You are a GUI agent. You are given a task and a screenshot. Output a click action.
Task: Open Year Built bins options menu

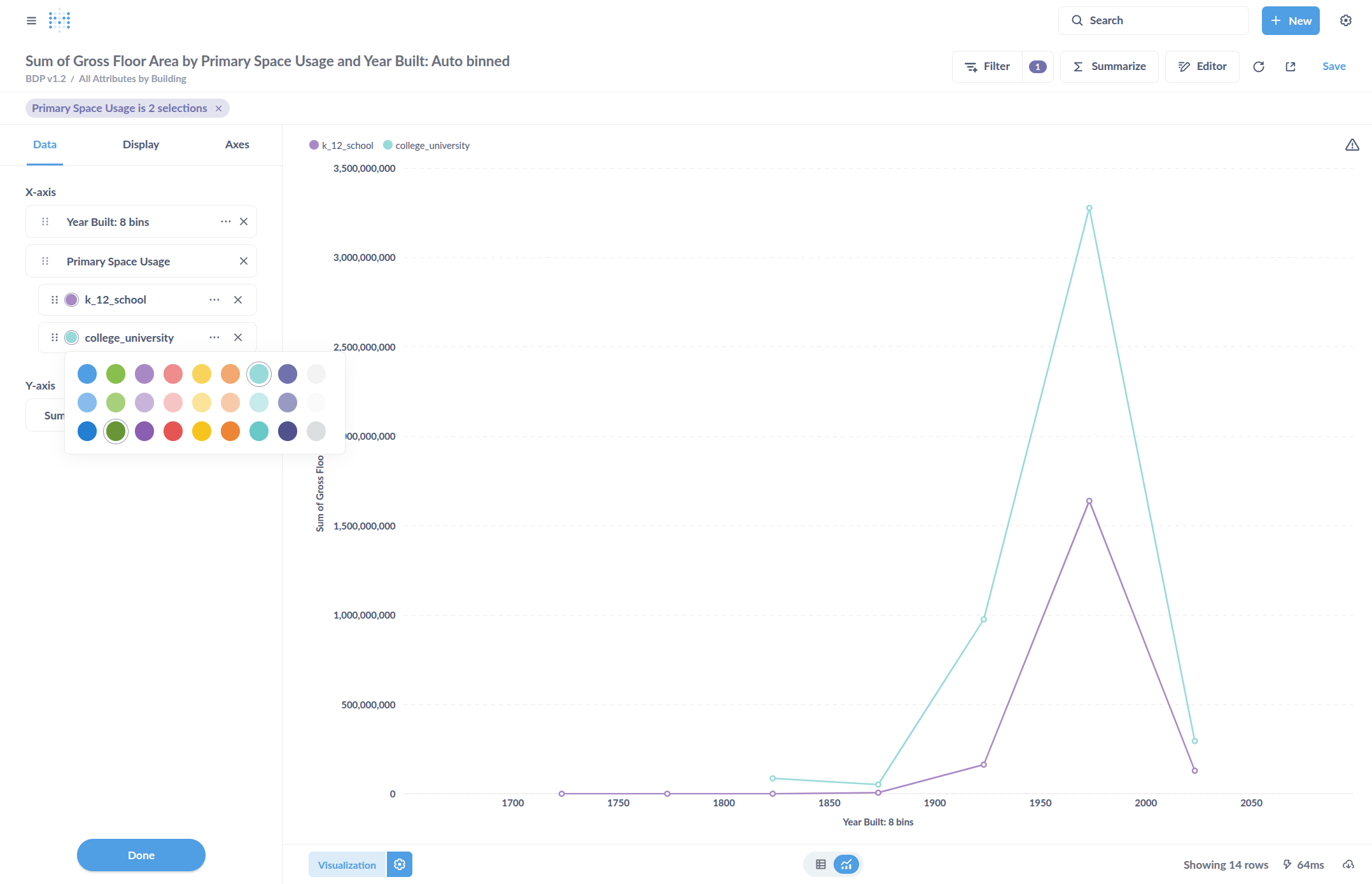pos(225,221)
